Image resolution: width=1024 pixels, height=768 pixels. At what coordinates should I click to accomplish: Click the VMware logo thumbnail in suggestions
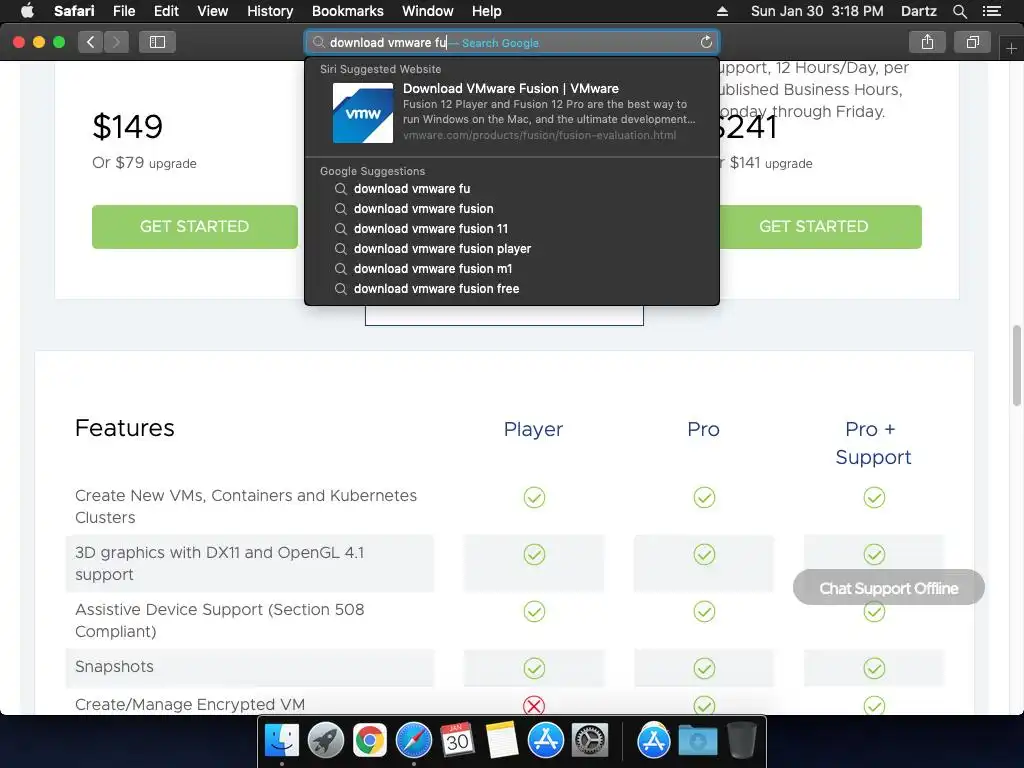coord(363,112)
